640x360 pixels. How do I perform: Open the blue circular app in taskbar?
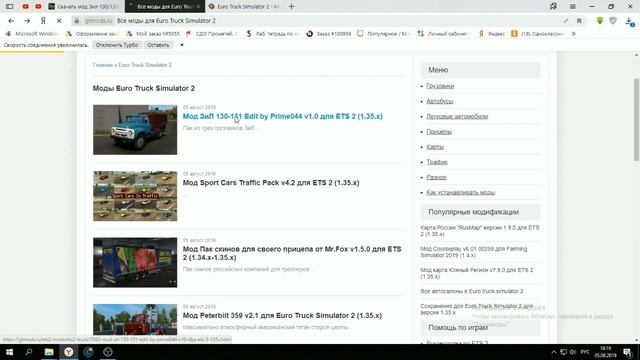(x=88, y=352)
